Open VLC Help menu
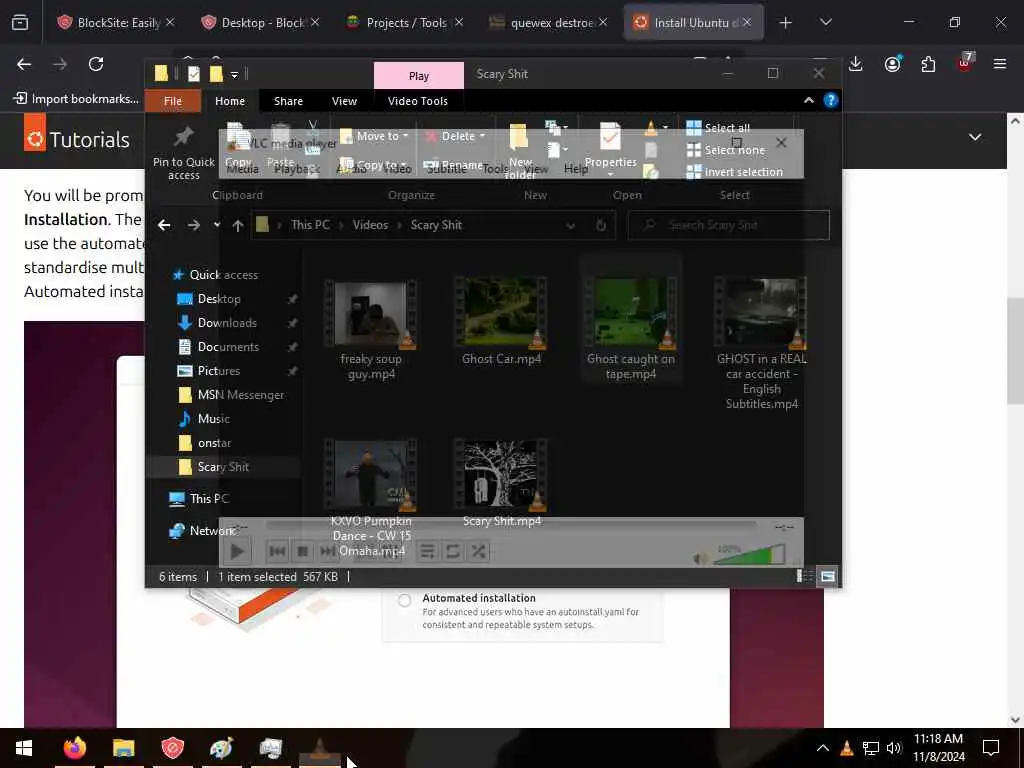The width and height of the screenshot is (1024, 768). 576,168
